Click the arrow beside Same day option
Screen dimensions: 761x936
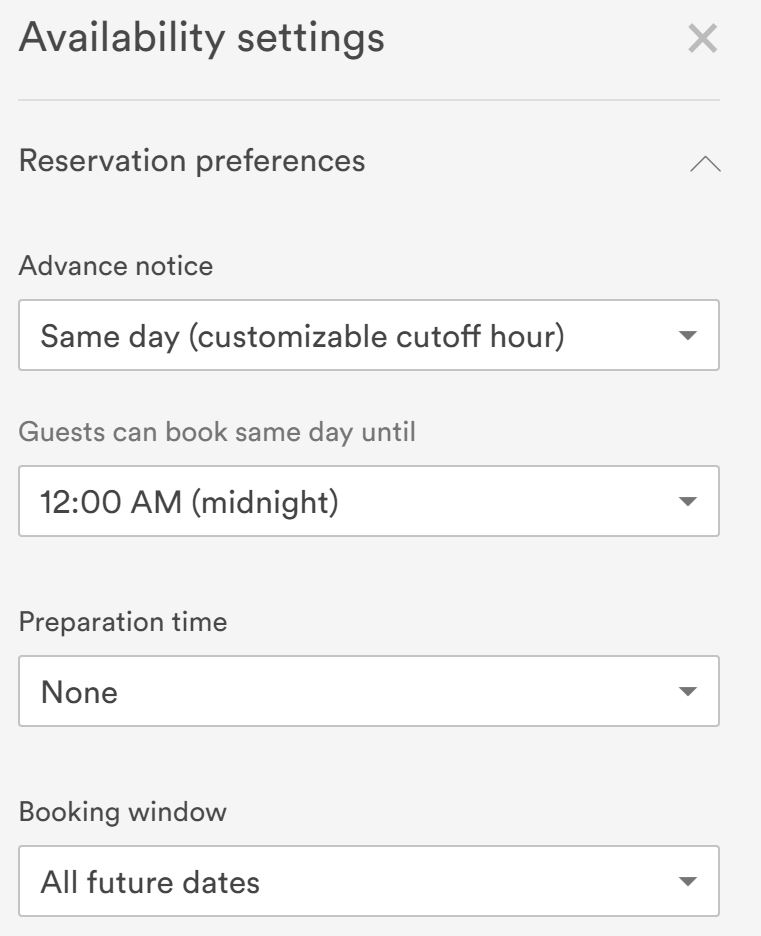pos(687,336)
